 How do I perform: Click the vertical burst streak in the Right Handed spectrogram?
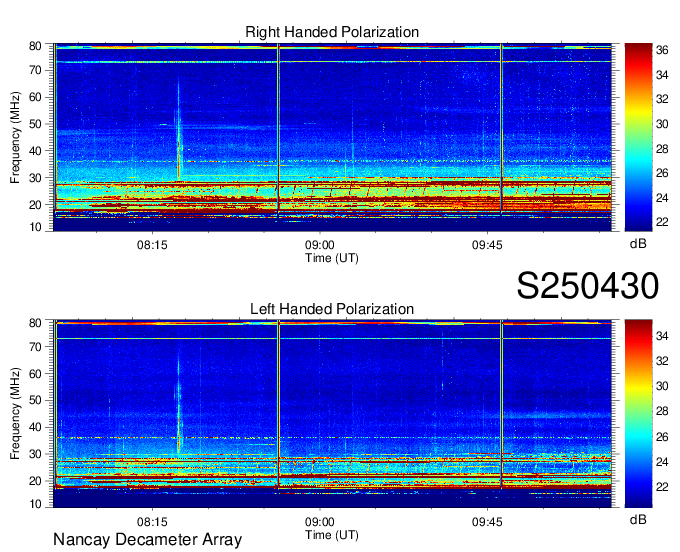click(178, 130)
